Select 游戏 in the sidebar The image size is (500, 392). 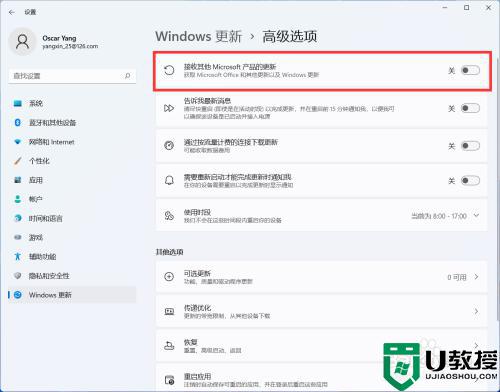[x=72, y=237]
